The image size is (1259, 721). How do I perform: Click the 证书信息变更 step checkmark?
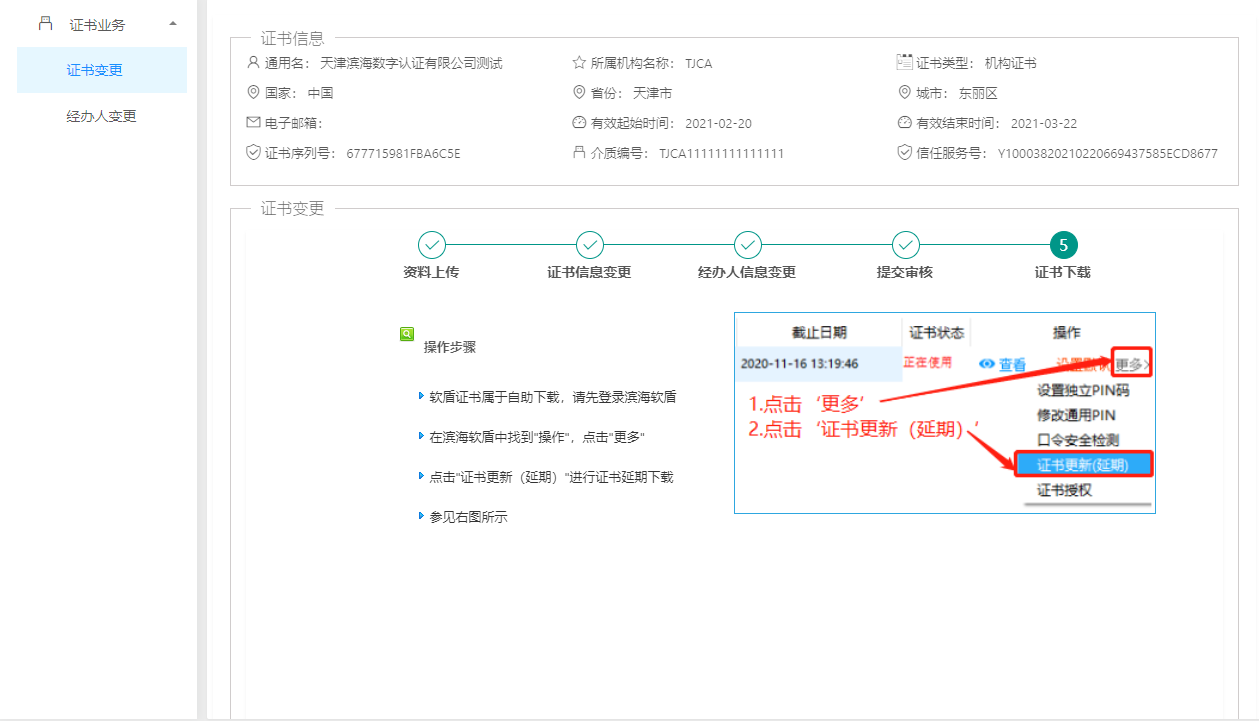point(589,245)
